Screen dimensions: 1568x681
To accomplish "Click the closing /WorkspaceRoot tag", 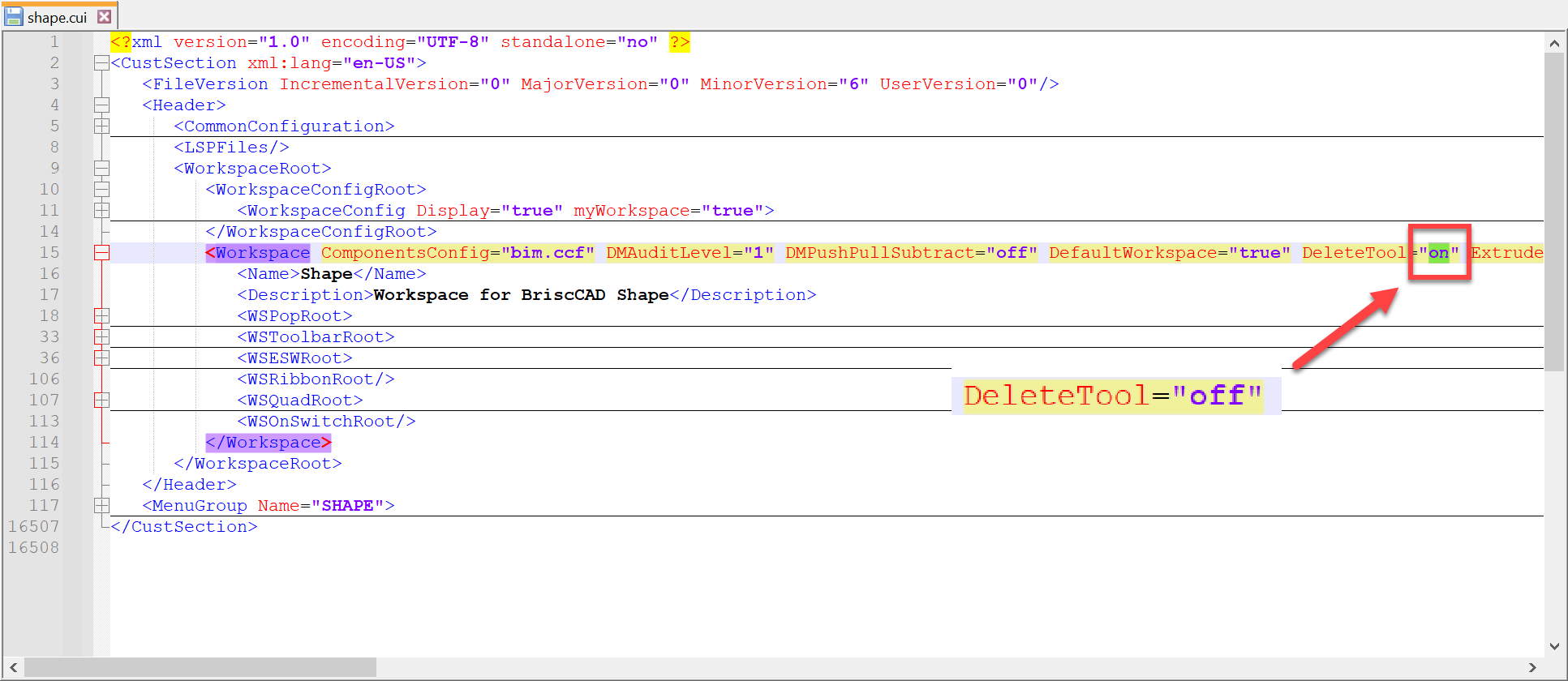I will 258,464.
